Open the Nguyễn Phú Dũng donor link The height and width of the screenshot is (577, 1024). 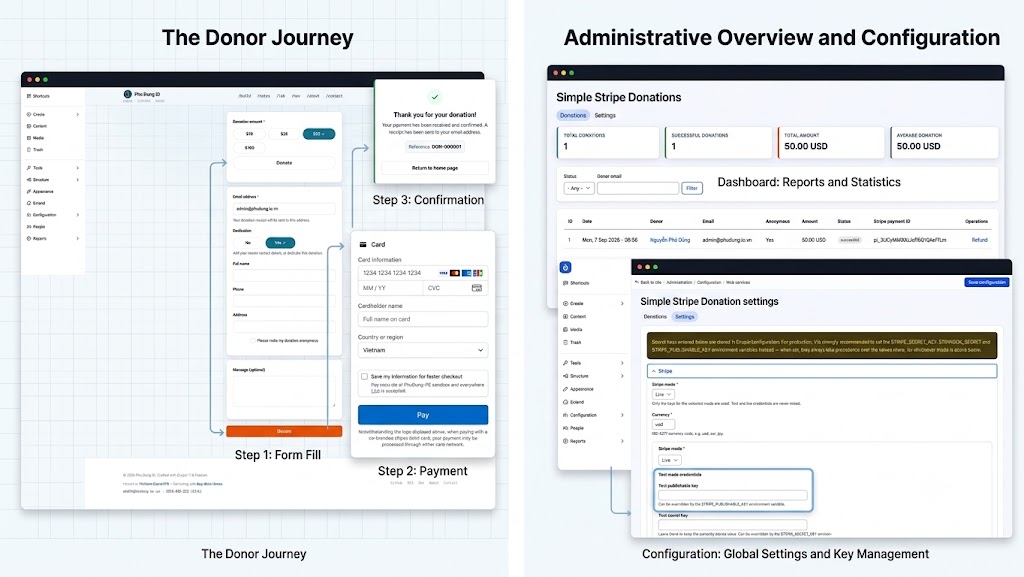(669, 240)
